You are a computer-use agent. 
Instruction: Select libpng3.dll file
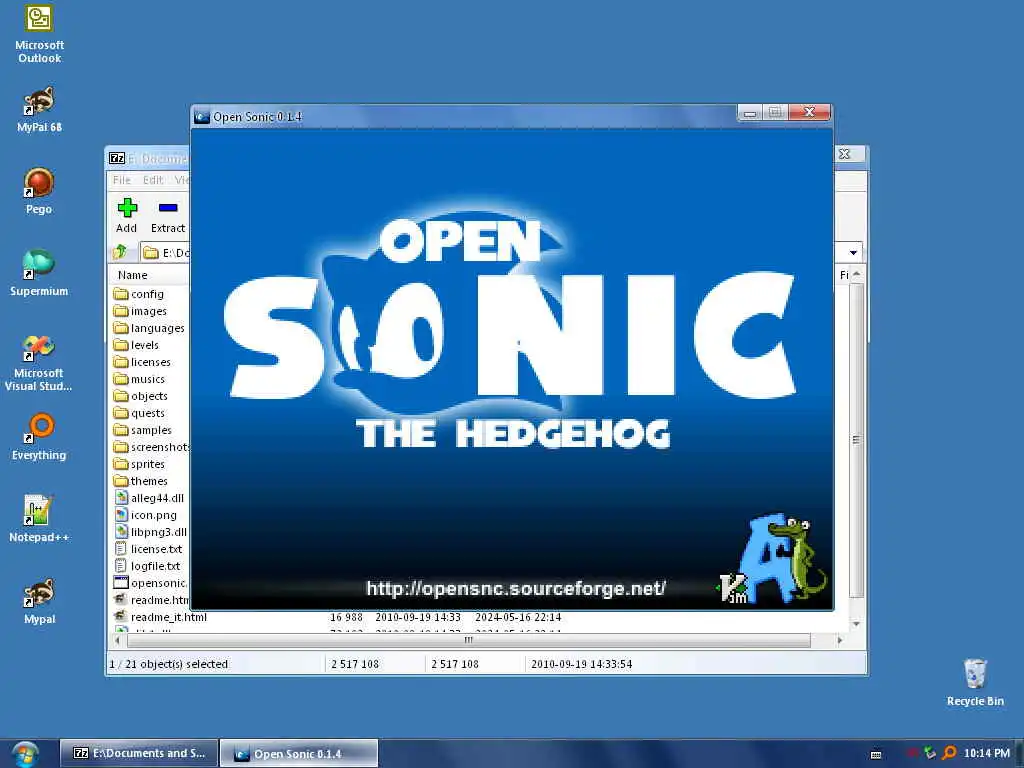150,532
